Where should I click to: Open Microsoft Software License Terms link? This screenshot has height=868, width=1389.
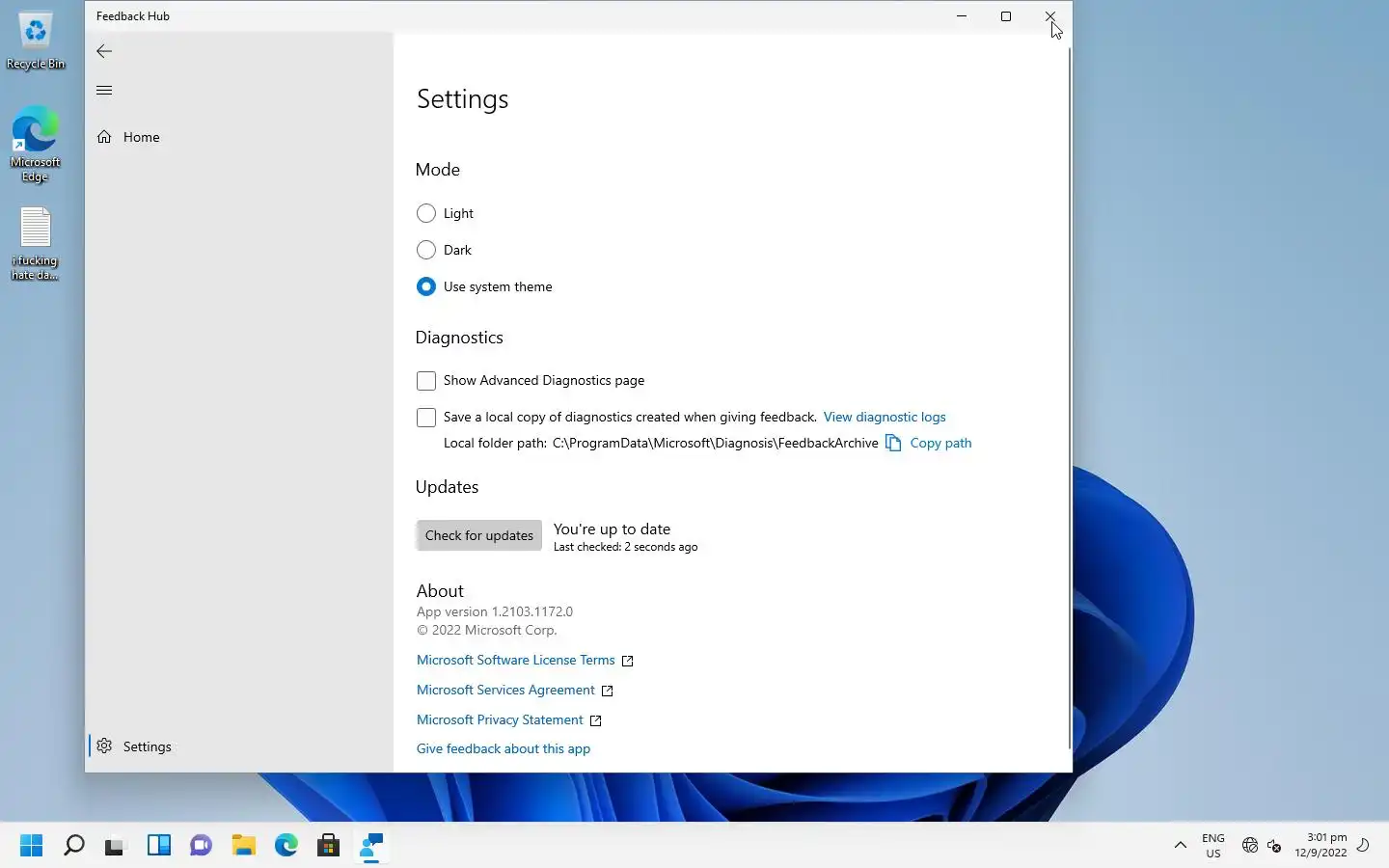tap(515, 660)
